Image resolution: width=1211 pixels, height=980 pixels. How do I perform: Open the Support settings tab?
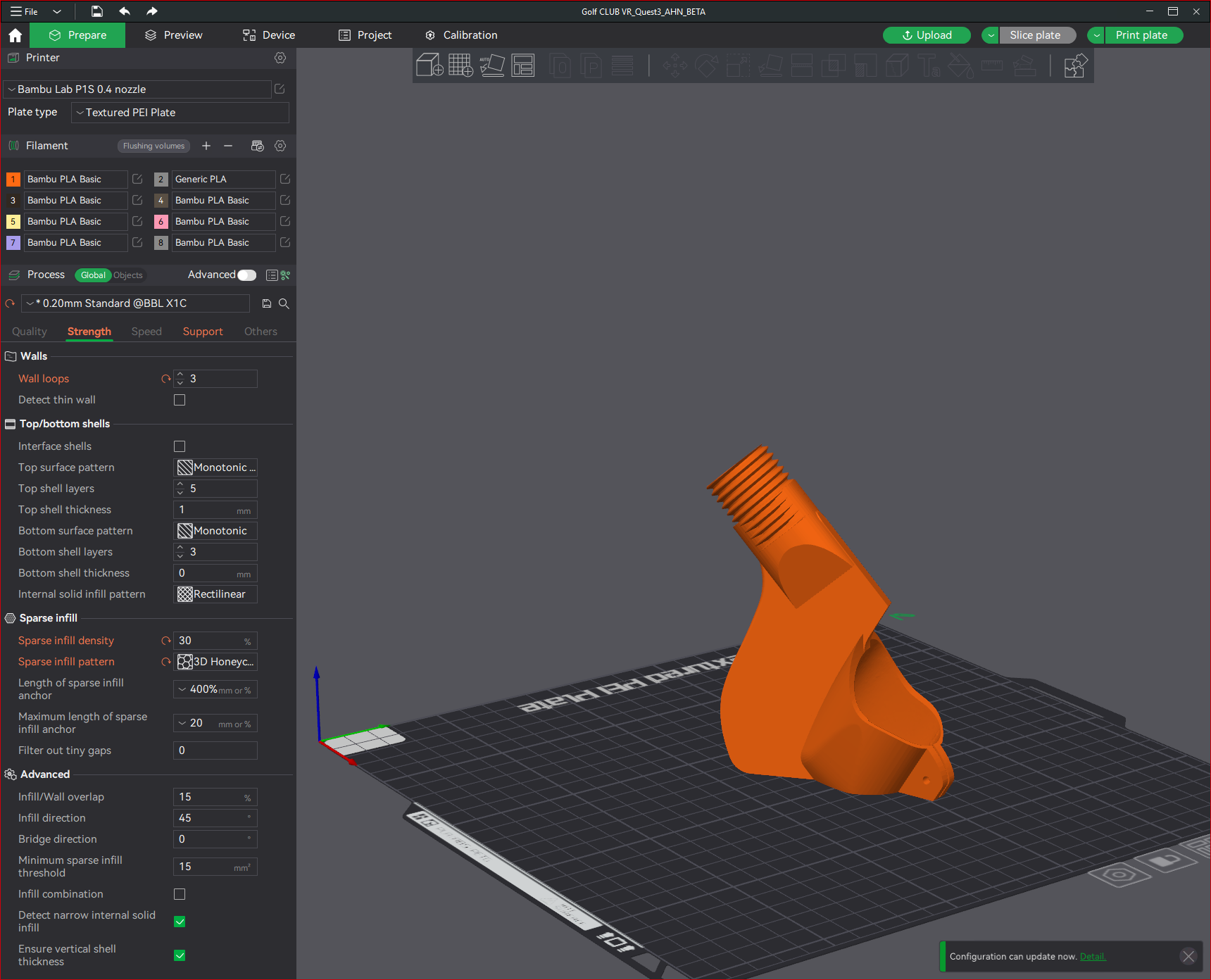203,332
